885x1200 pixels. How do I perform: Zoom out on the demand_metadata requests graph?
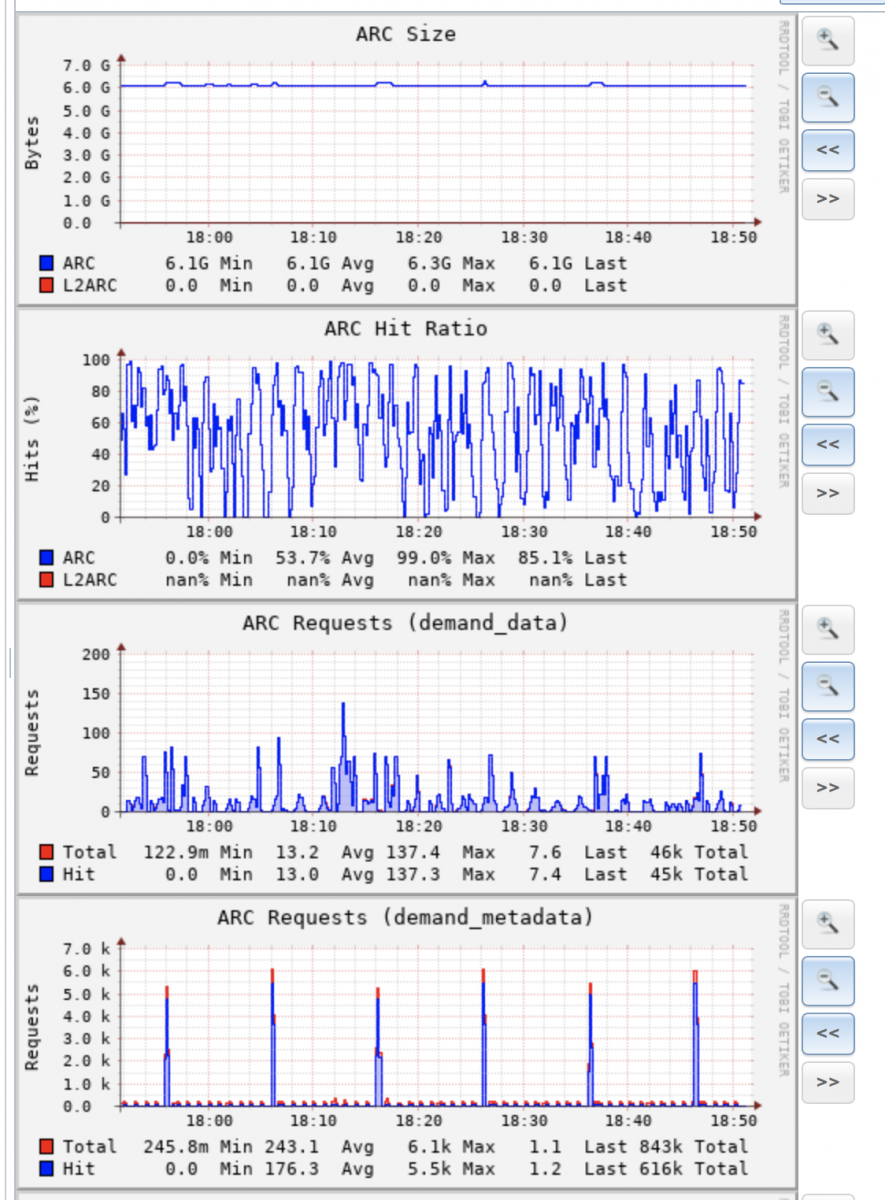827,980
